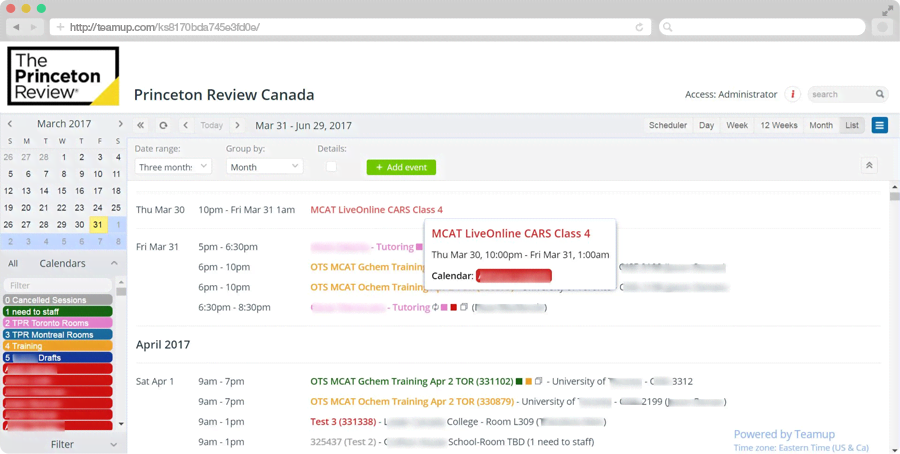900x454 pixels.
Task: Click the search input field
Action: pos(841,94)
